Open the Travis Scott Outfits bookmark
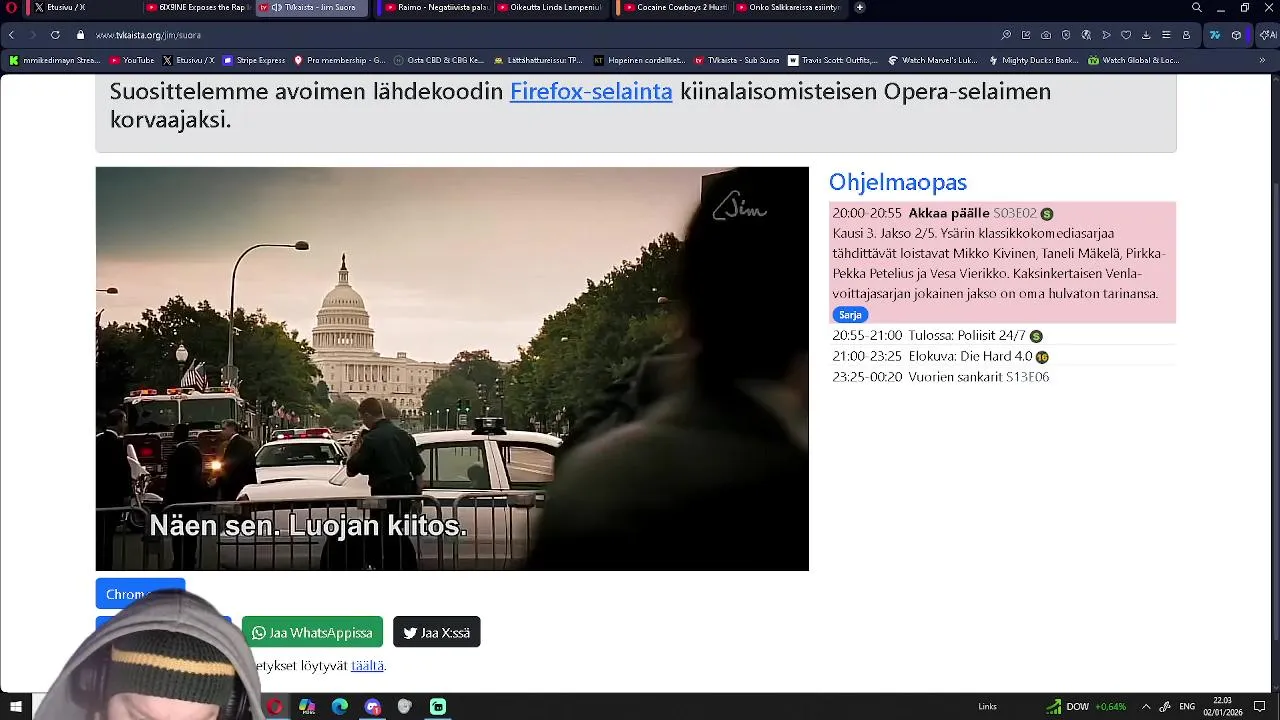Viewport: 1280px width, 720px height. coord(832,60)
